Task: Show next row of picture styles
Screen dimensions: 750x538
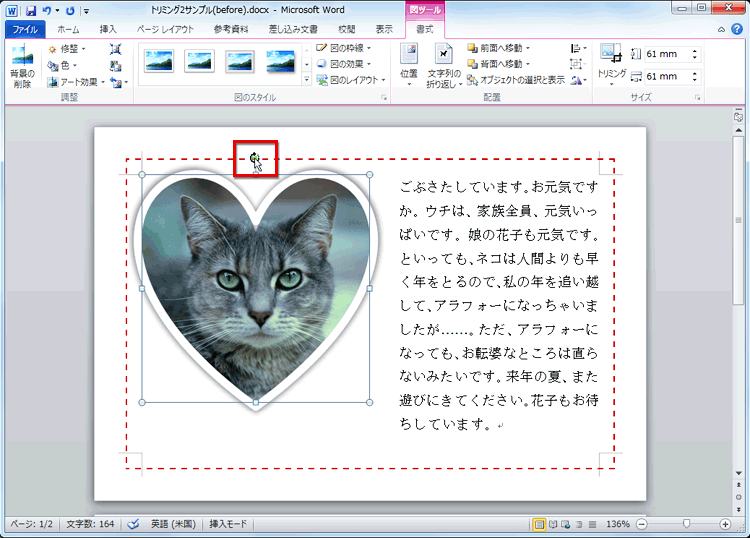Action: pos(307,64)
